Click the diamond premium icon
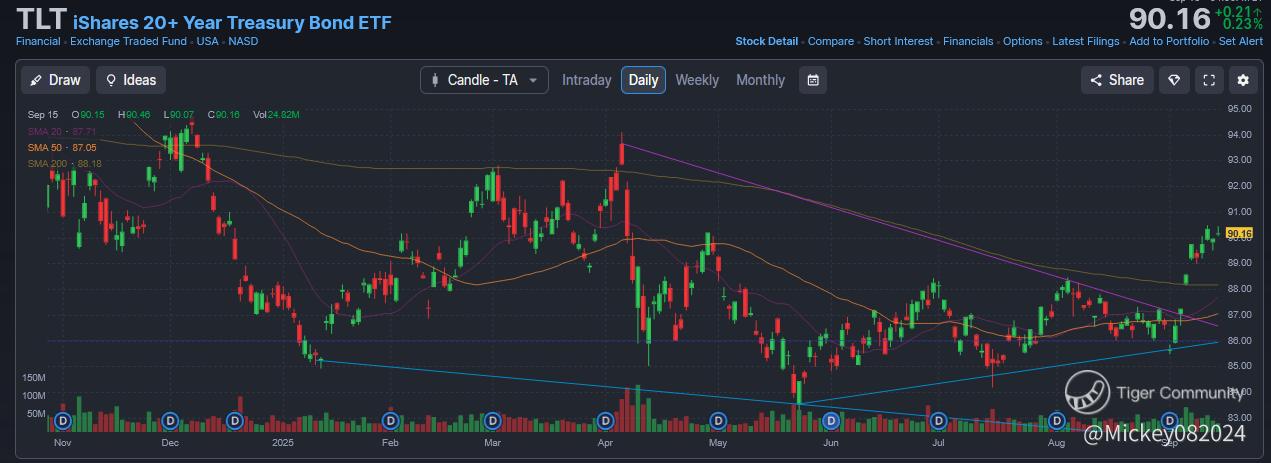 click(1175, 80)
